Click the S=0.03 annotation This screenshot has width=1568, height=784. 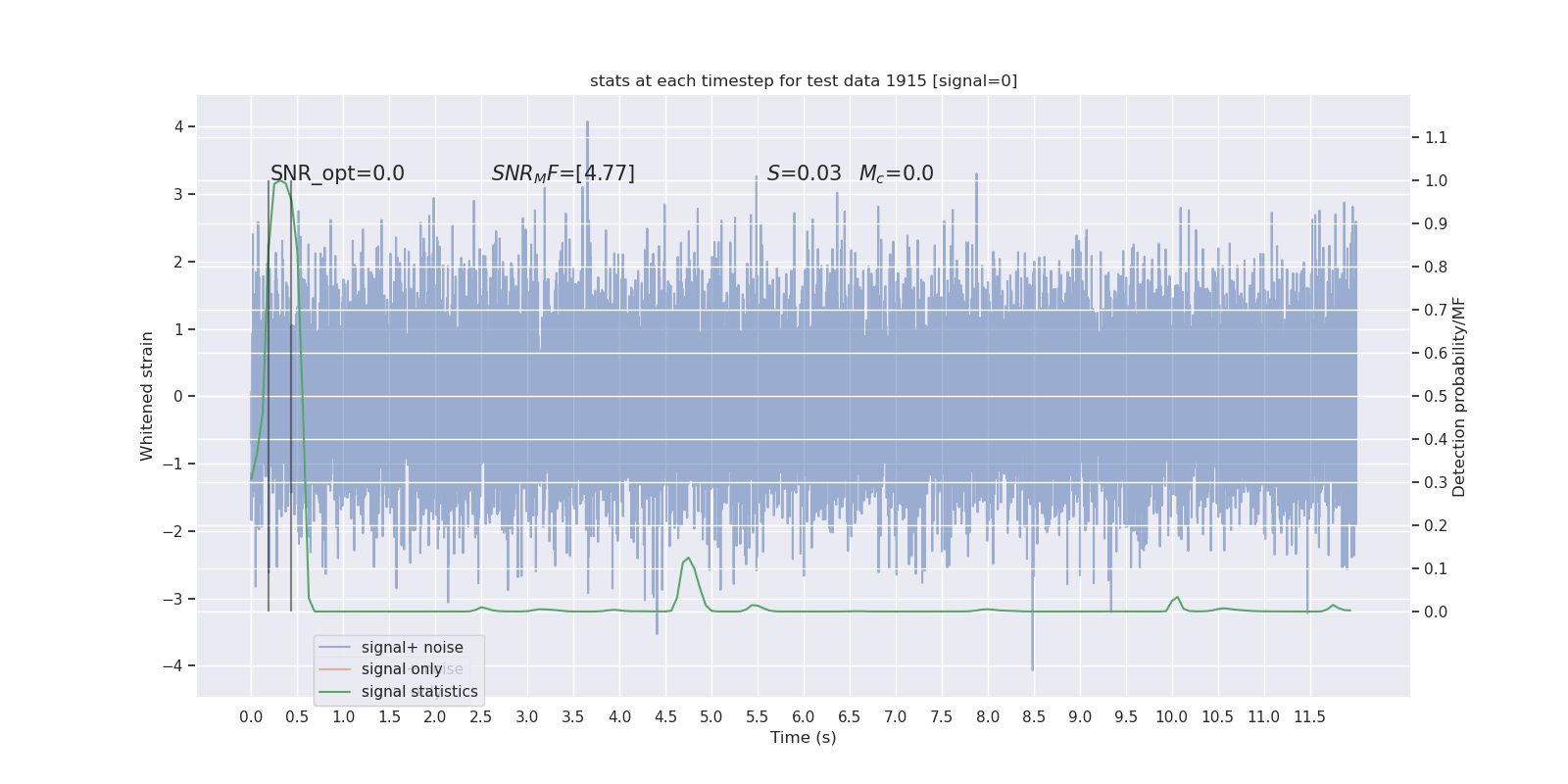tap(805, 173)
